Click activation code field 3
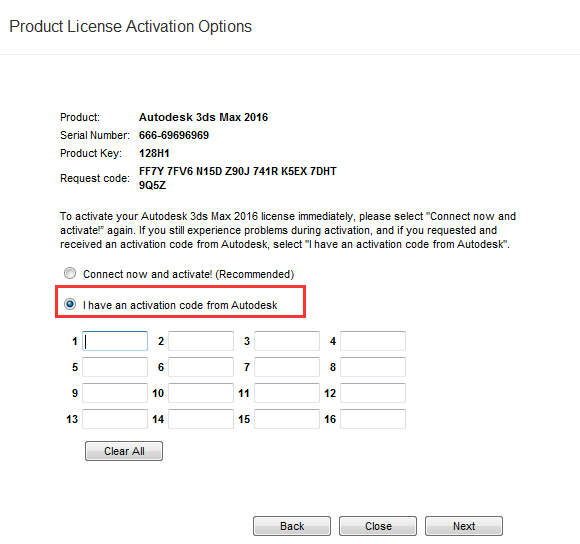580x544 pixels. tap(287, 341)
